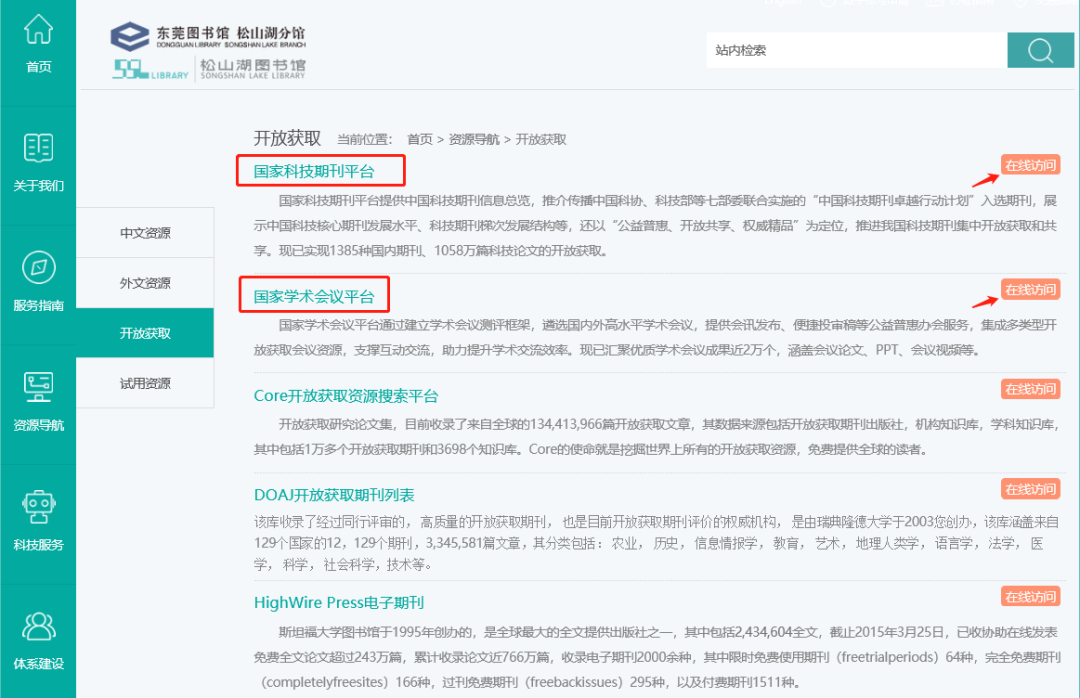Click the SSL Library logo
Image resolution: width=1080 pixels, height=698 pixels.
click(209, 69)
